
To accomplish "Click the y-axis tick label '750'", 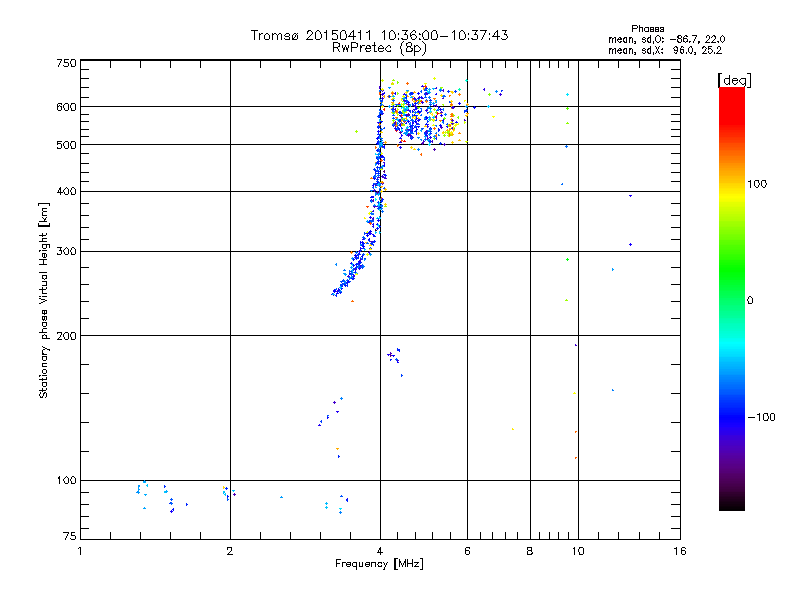I will pos(66,63).
